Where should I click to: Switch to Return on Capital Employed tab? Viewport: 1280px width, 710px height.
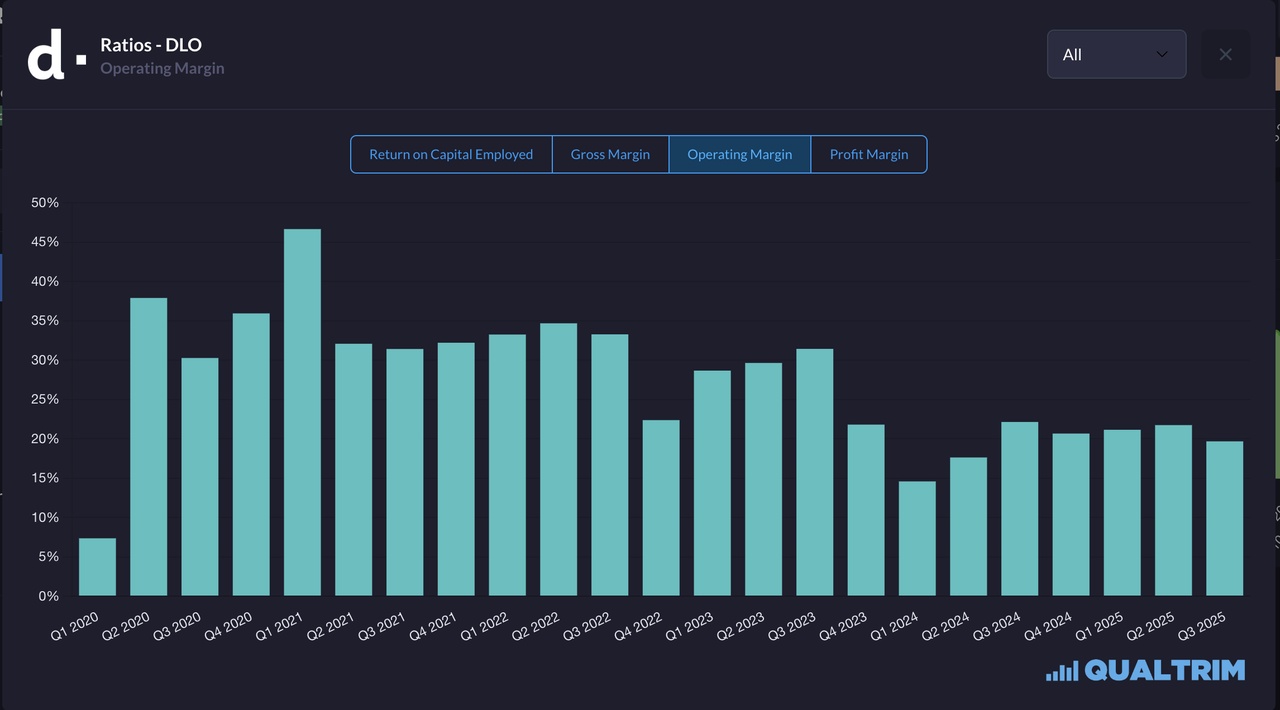(451, 154)
